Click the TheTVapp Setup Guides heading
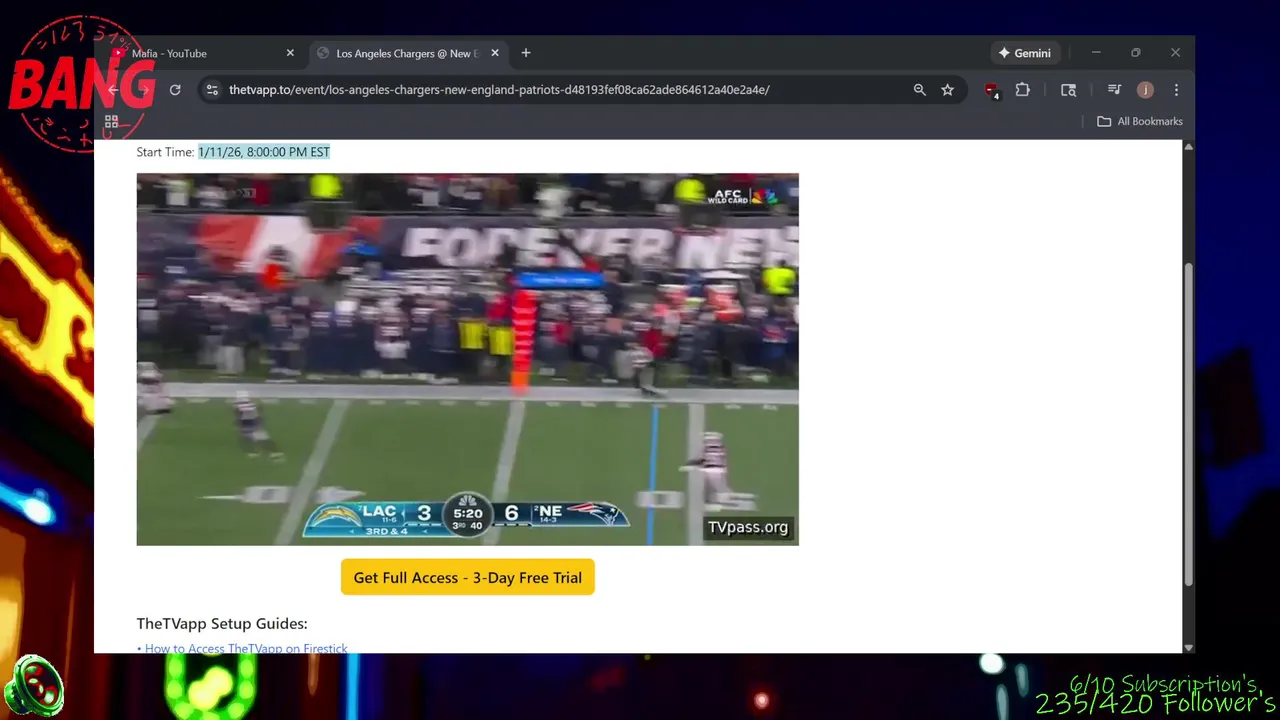1280x720 pixels. pyautogui.click(x=222, y=623)
